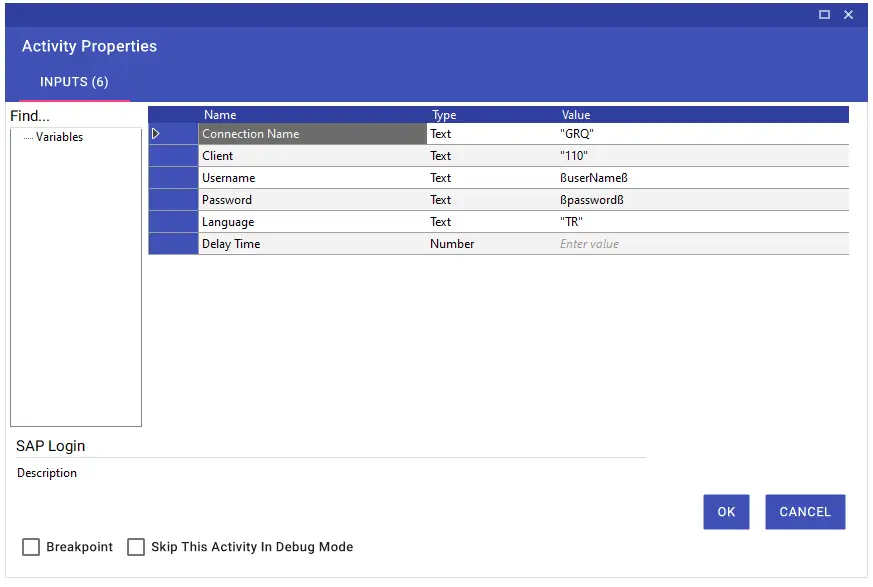This screenshot has width=873, height=587.
Task: Click the Find... search field
Action: [x=75, y=116]
